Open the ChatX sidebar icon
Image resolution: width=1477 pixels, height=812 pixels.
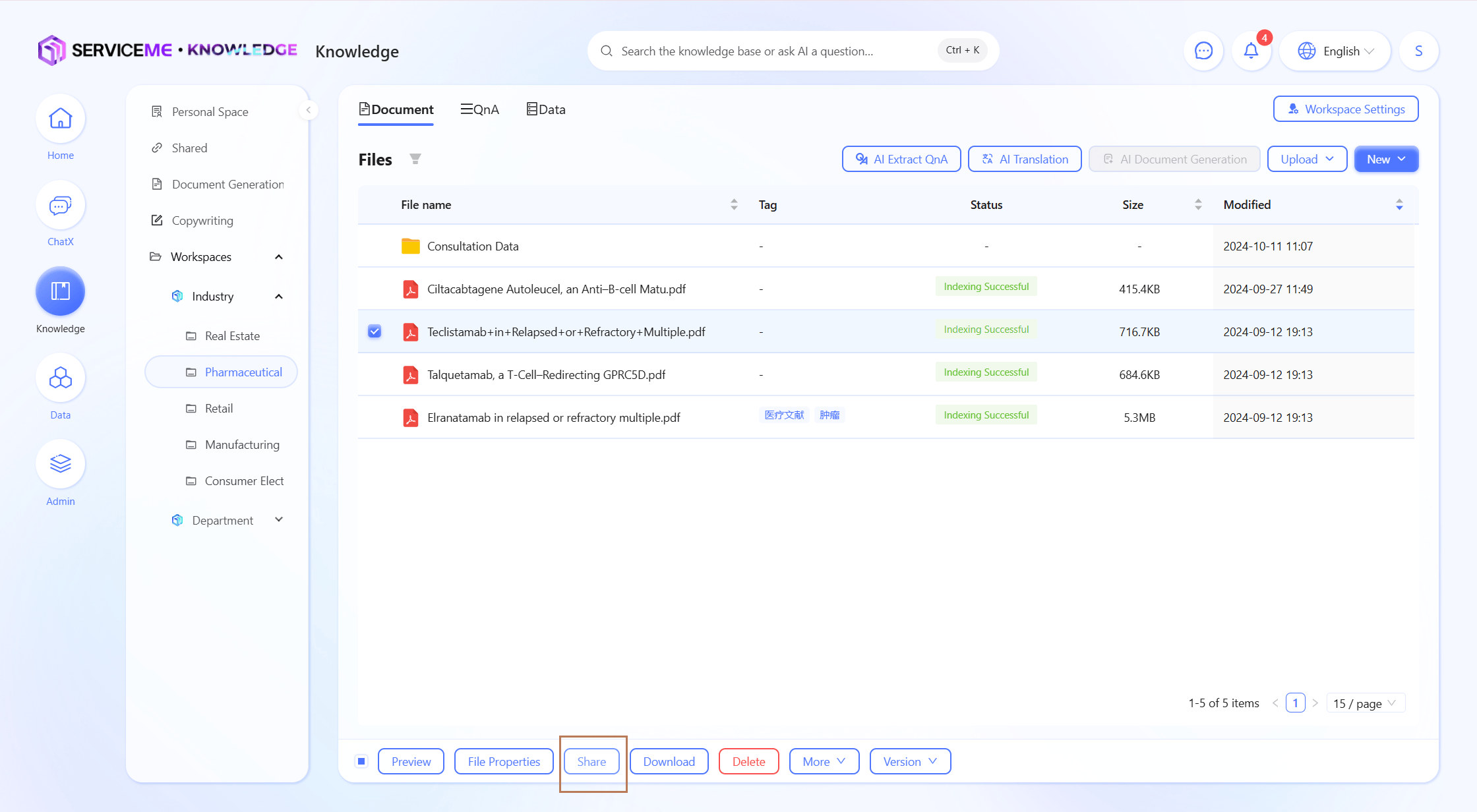point(60,206)
